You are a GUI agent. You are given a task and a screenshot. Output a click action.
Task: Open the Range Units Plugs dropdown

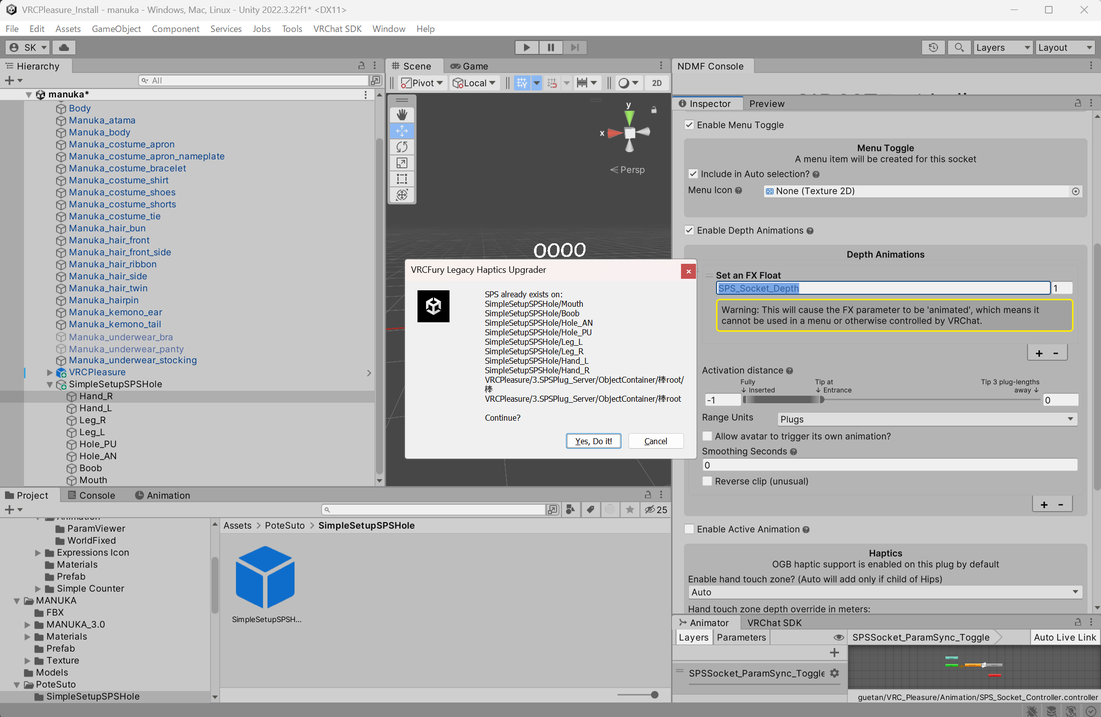point(927,419)
